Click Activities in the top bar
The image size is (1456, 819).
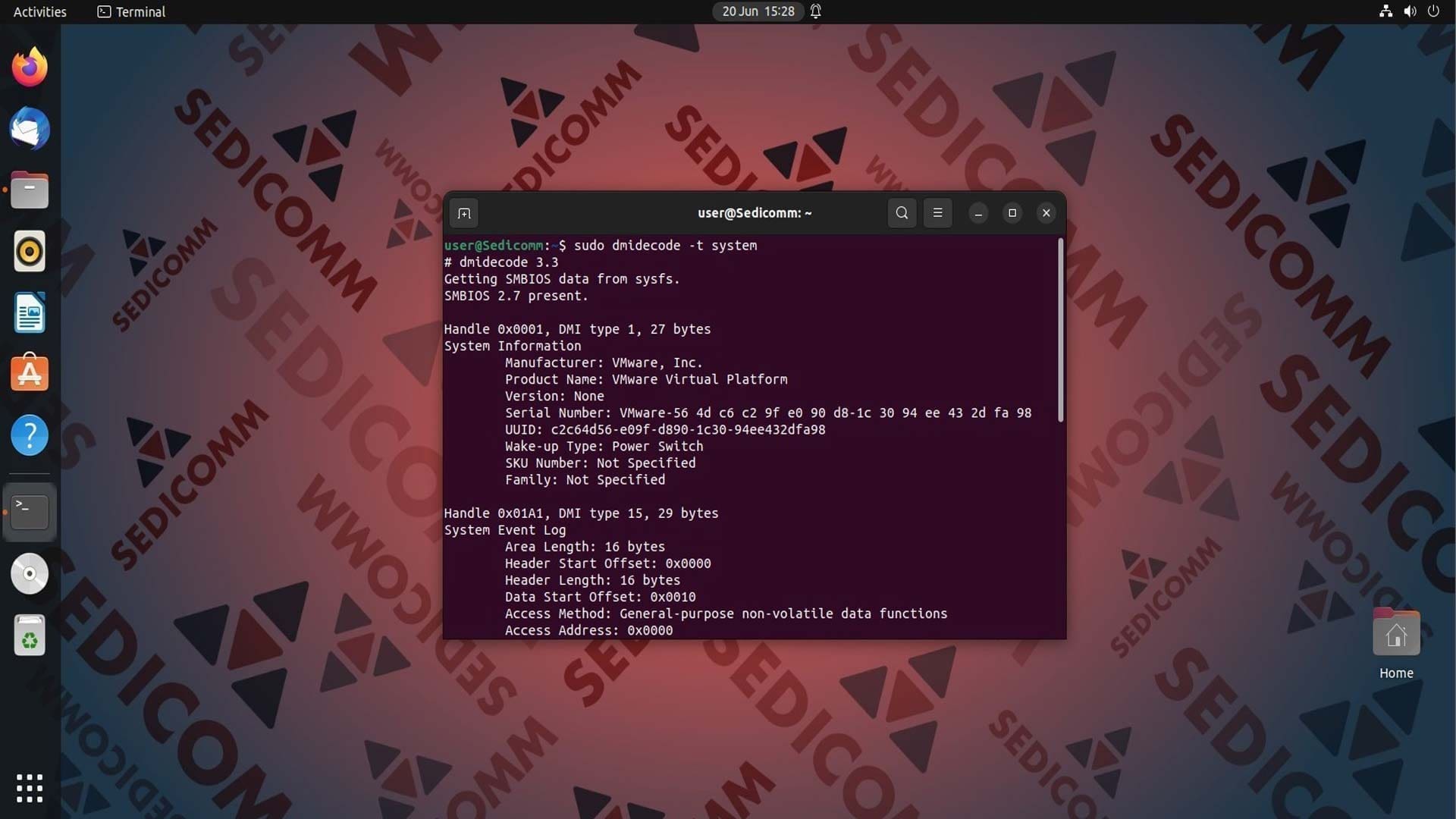(x=40, y=11)
